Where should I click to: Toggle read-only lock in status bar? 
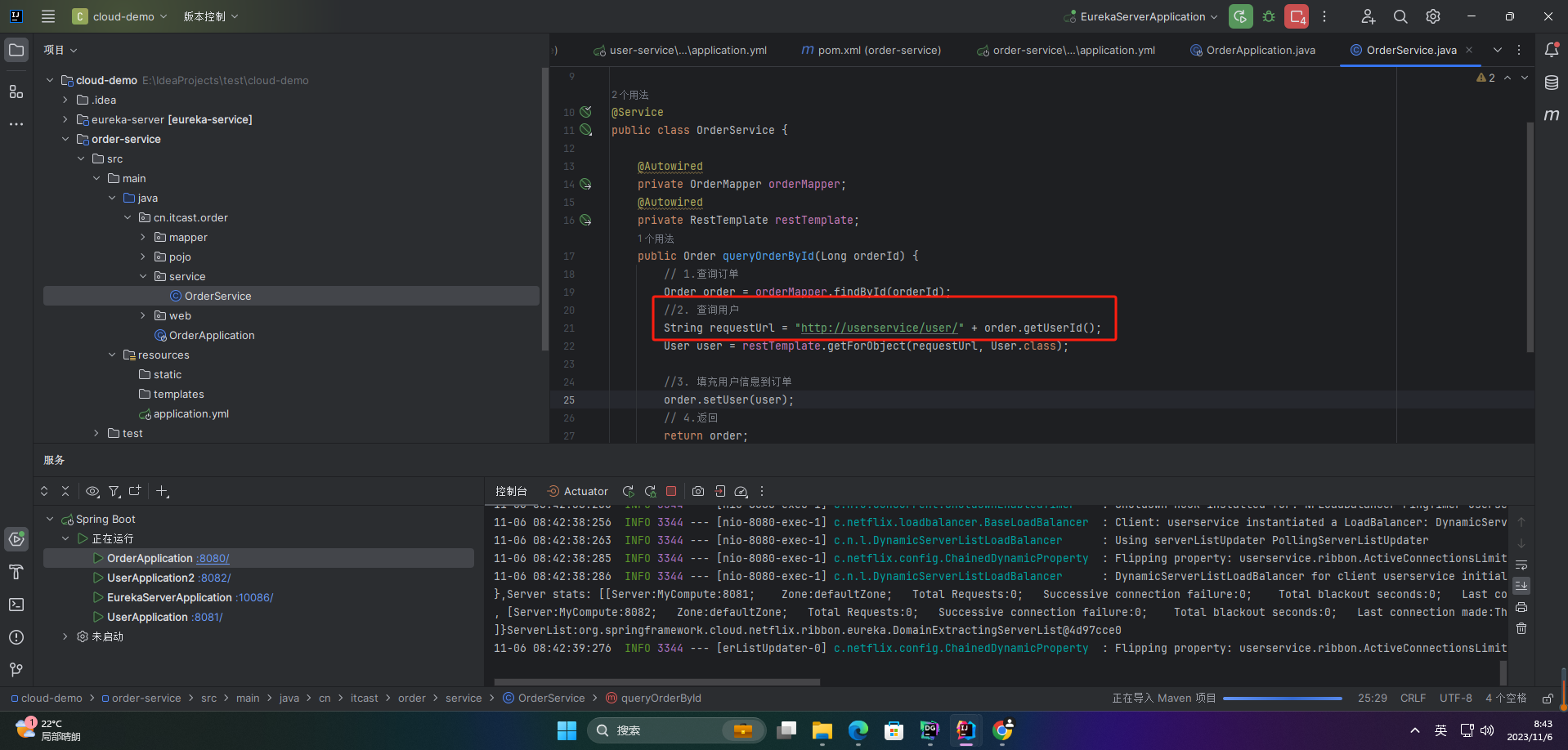[x=1548, y=699]
